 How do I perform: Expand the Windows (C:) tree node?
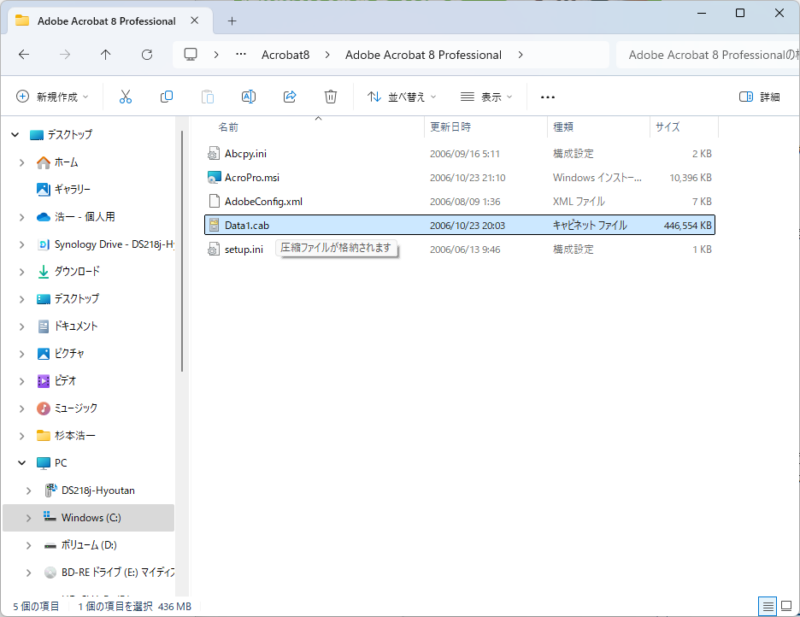click(29, 518)
